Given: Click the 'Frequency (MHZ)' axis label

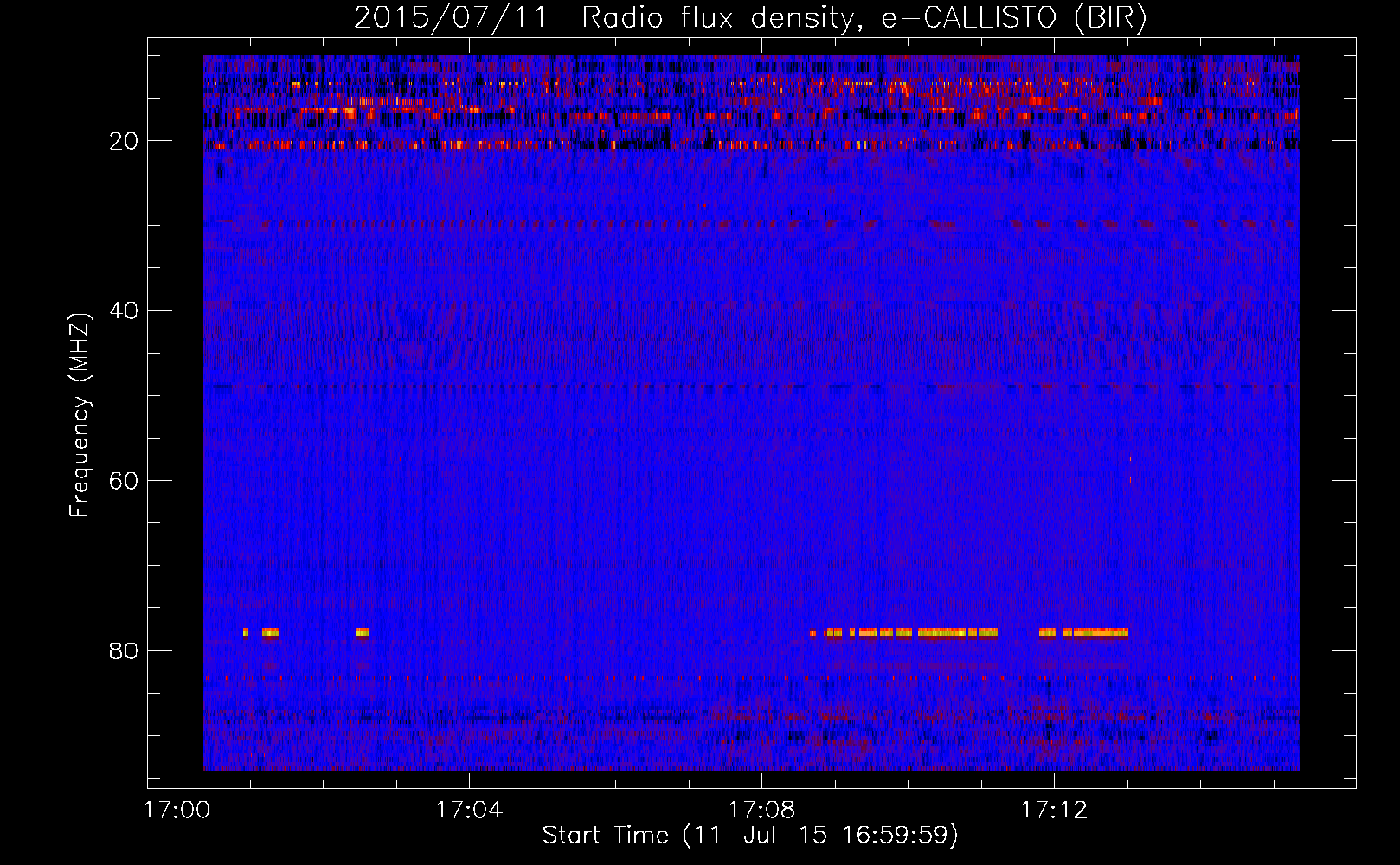Looking at the screenshot, I should pyautogui.click(x=80, y=415).
